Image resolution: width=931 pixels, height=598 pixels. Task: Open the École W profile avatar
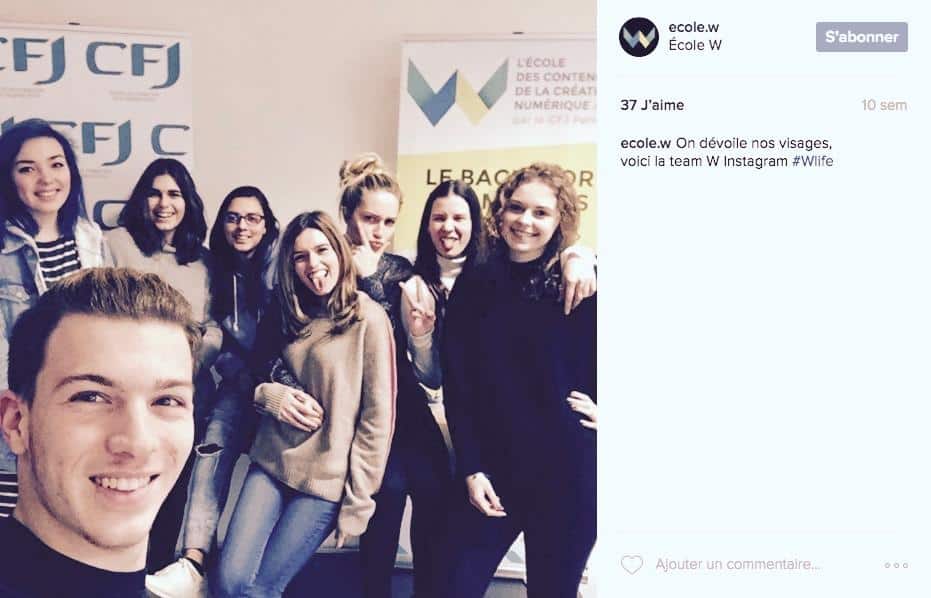638,37
